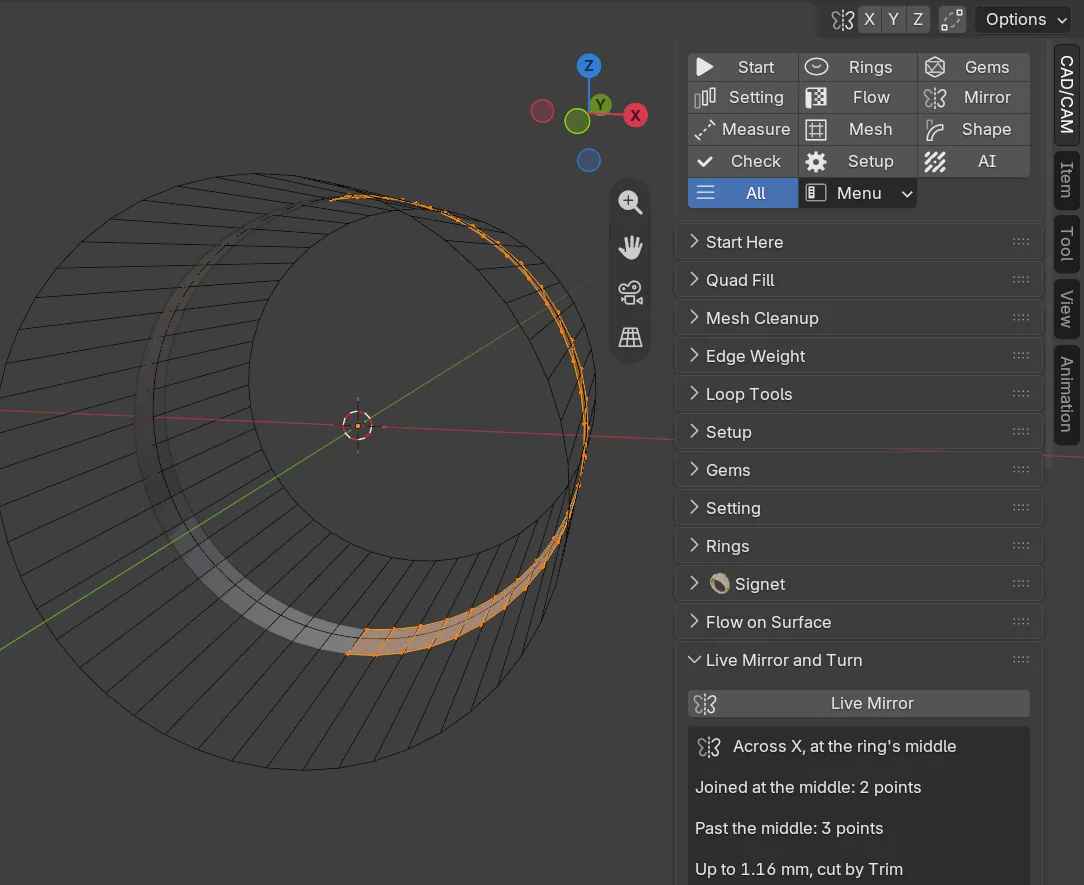Select the Mirror category button
Screen dimensions: 1084x885
tap(974, 97)
